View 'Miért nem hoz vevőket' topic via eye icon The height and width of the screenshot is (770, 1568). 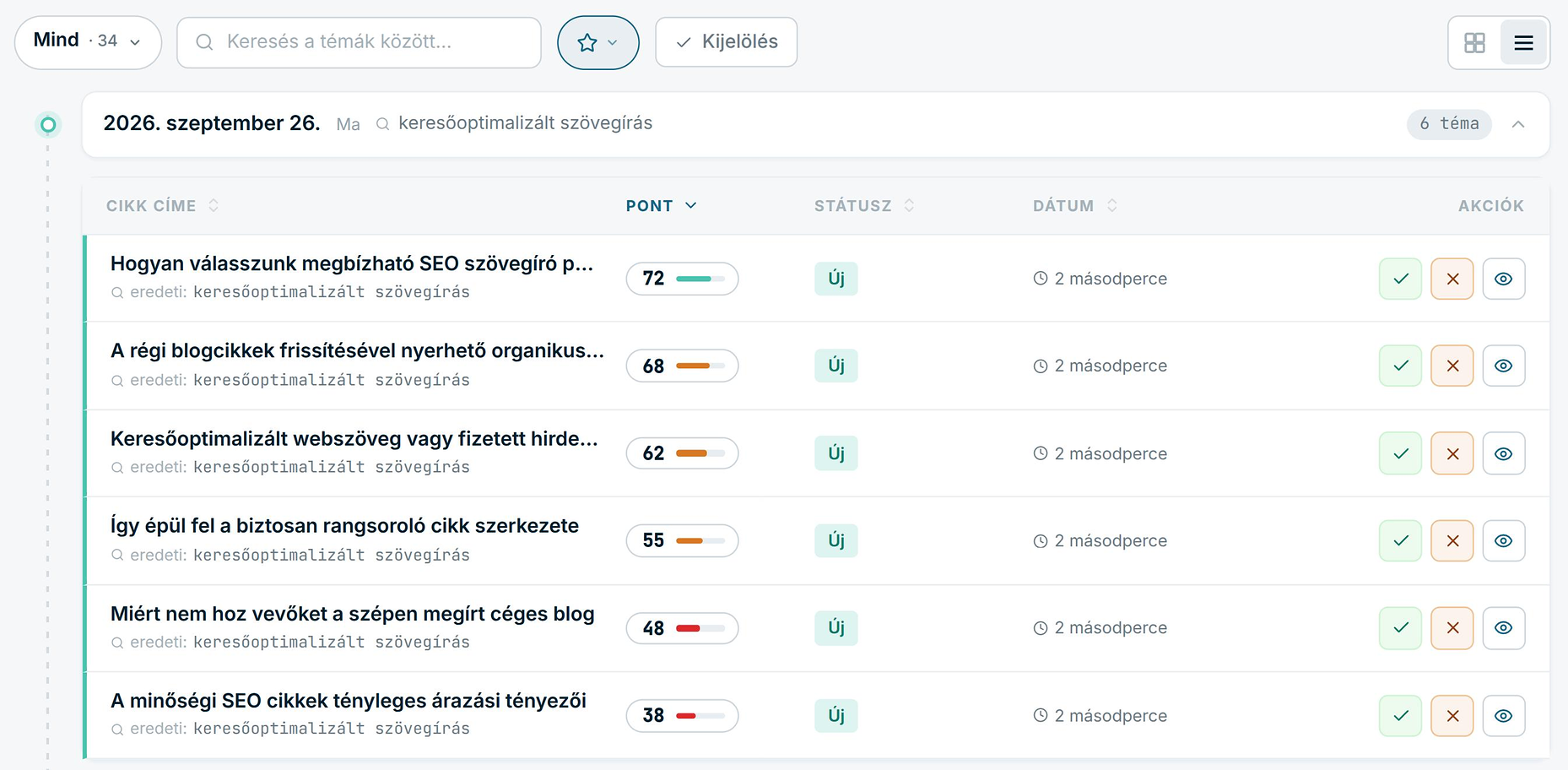point(1503,628)
